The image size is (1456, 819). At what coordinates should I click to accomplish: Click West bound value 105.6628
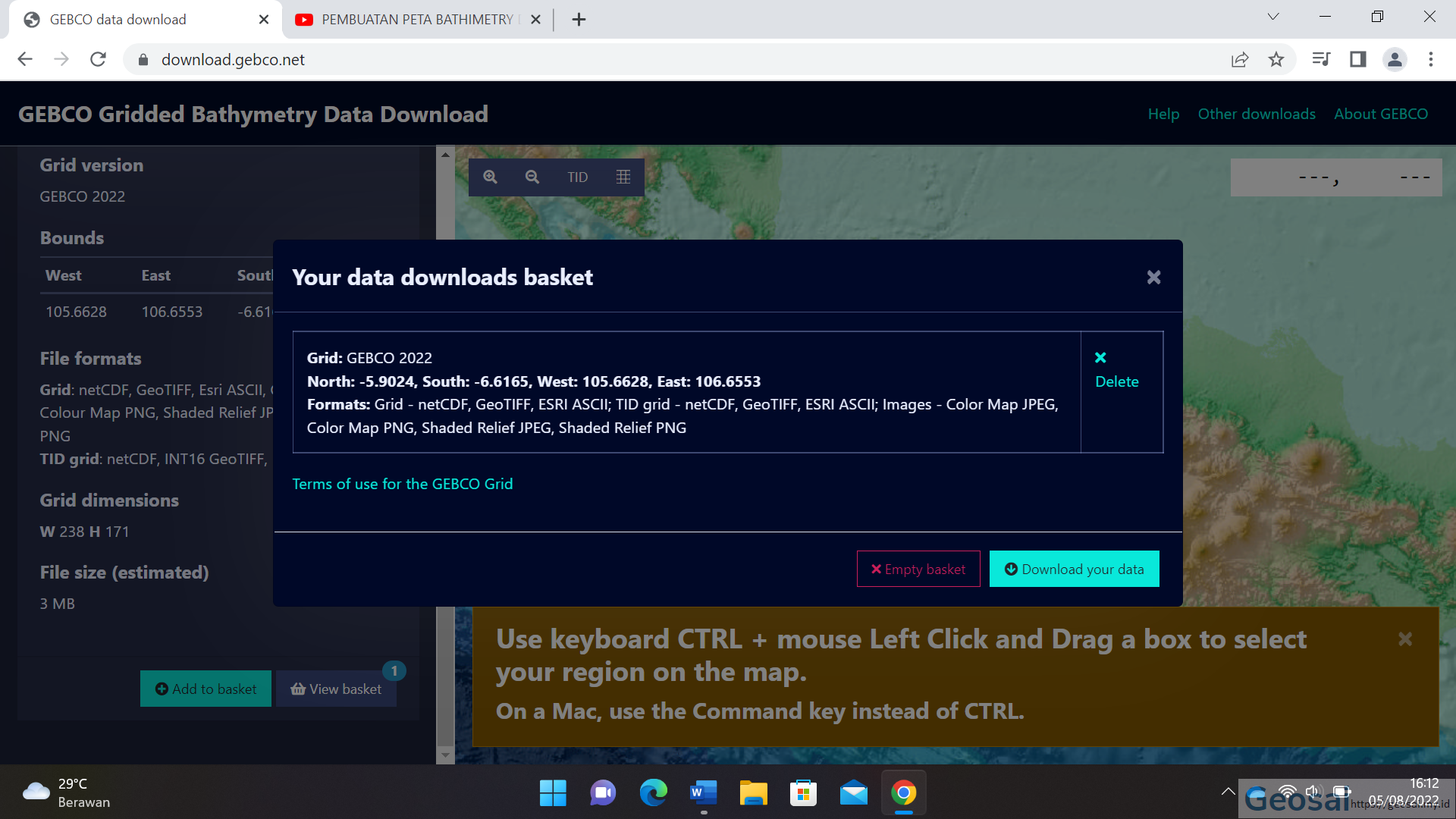click(76, 312)
